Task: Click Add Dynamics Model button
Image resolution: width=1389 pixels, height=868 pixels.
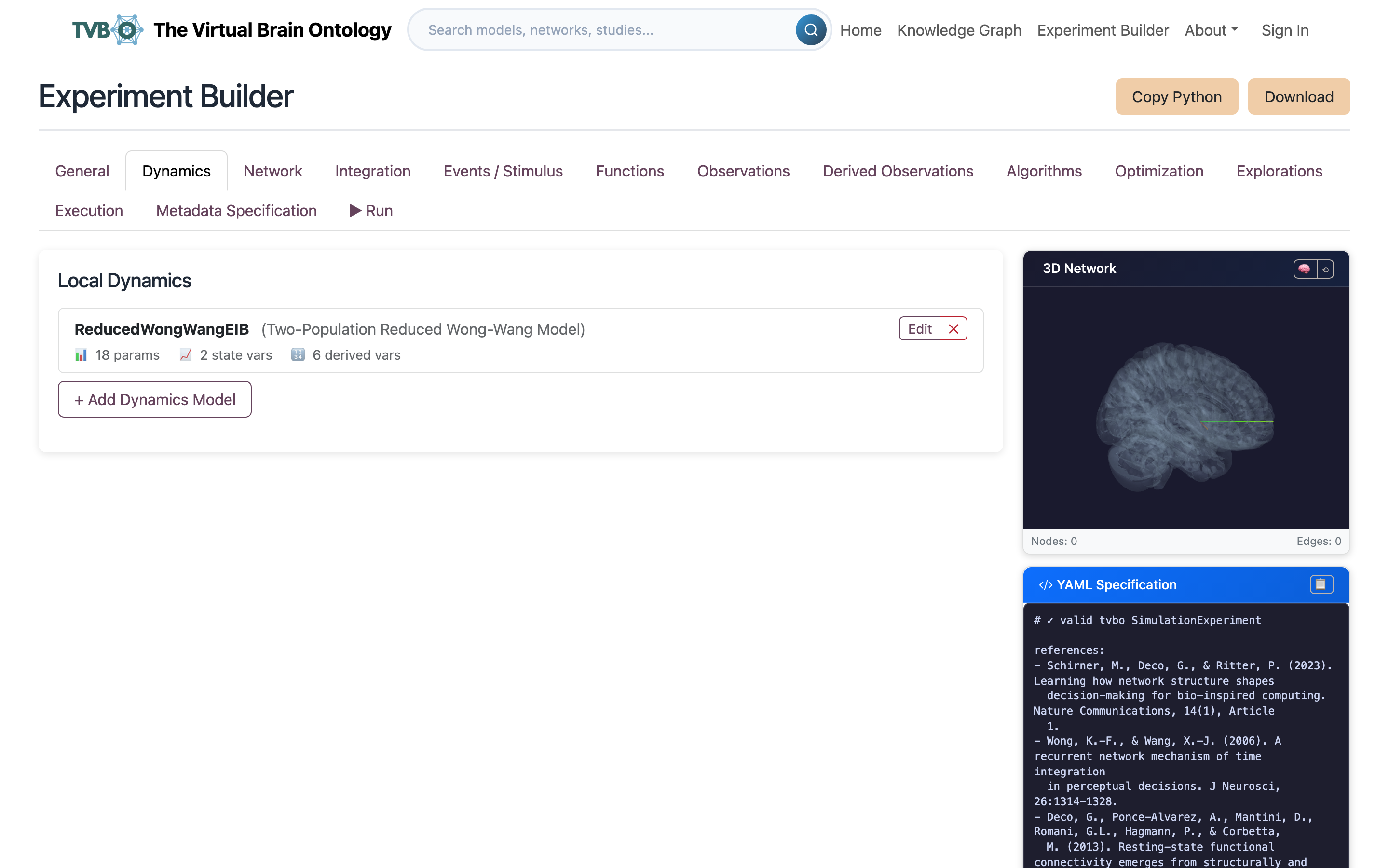Action: click(x=154, y=400)
